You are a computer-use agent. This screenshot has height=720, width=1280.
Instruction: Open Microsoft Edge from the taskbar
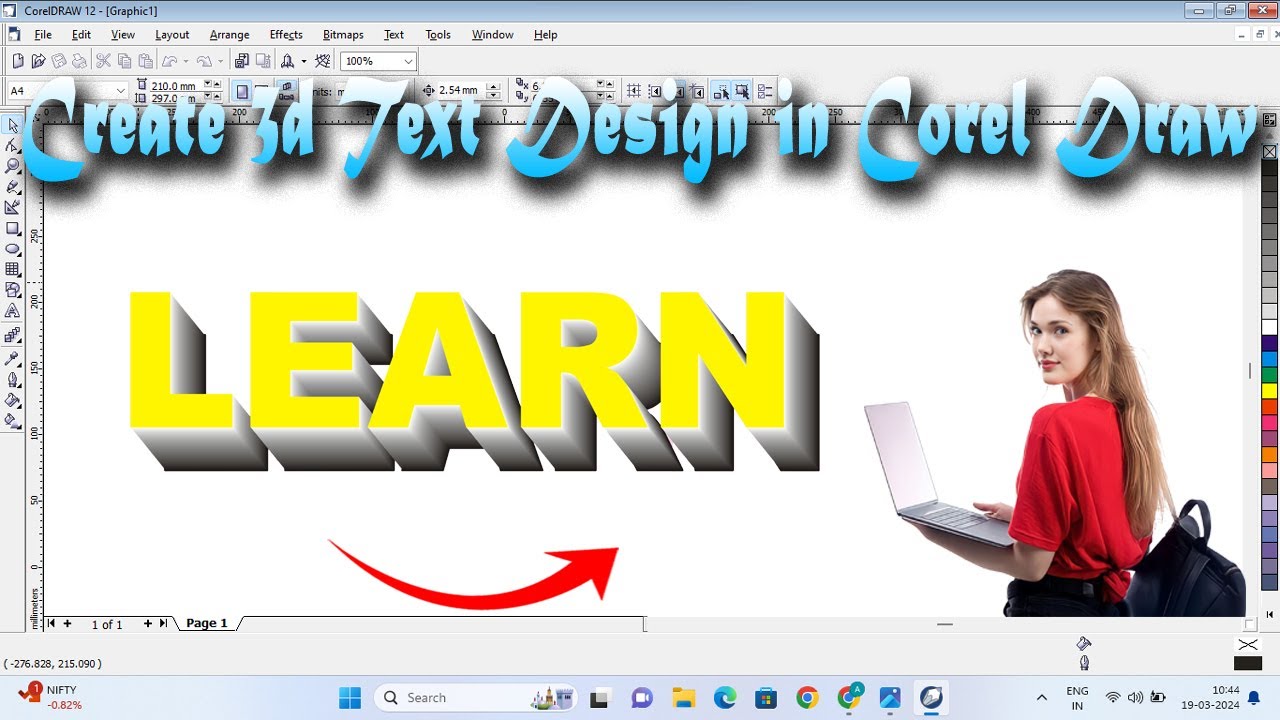[x=725, y=697]
